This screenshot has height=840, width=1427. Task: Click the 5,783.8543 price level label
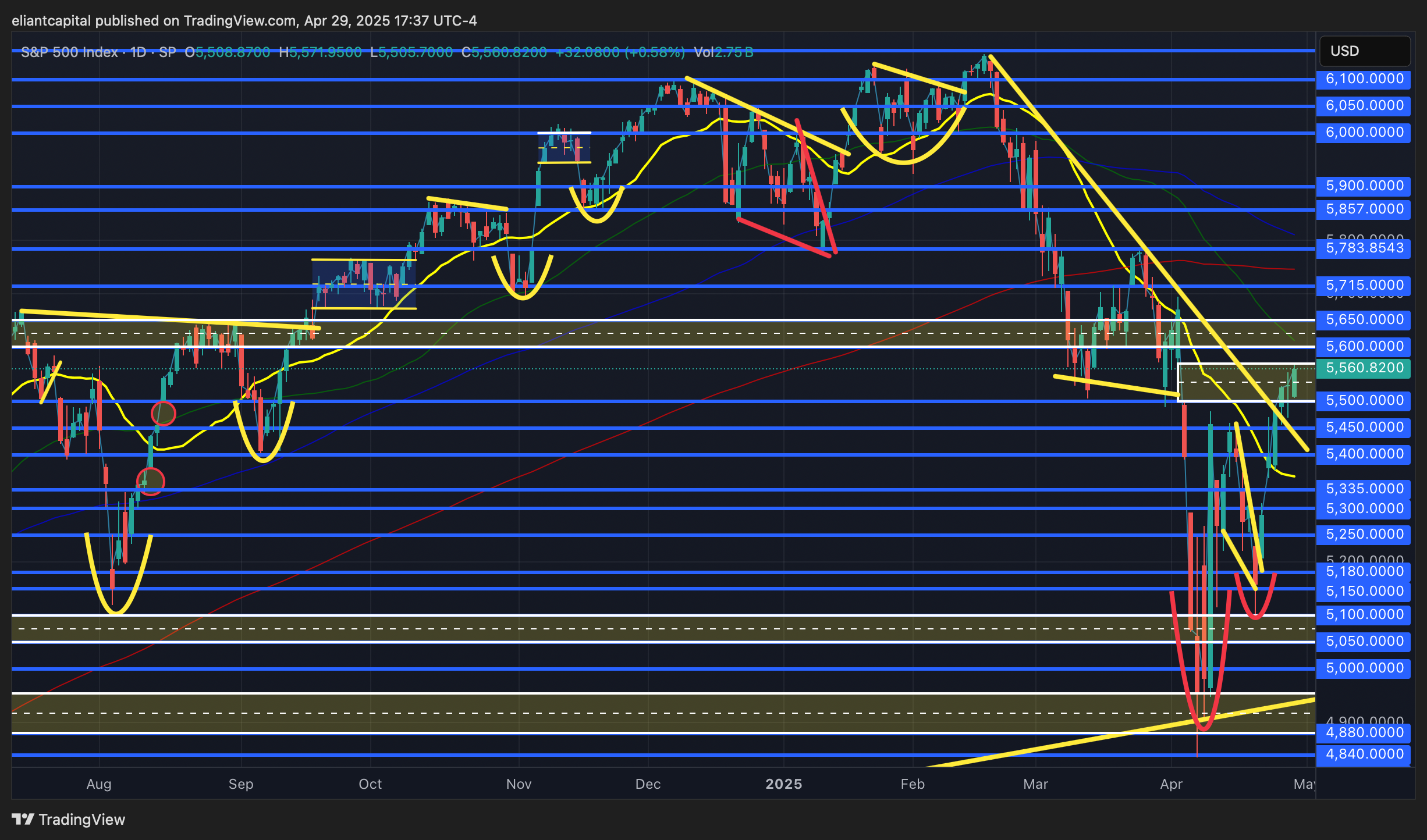click(1364, 248)
